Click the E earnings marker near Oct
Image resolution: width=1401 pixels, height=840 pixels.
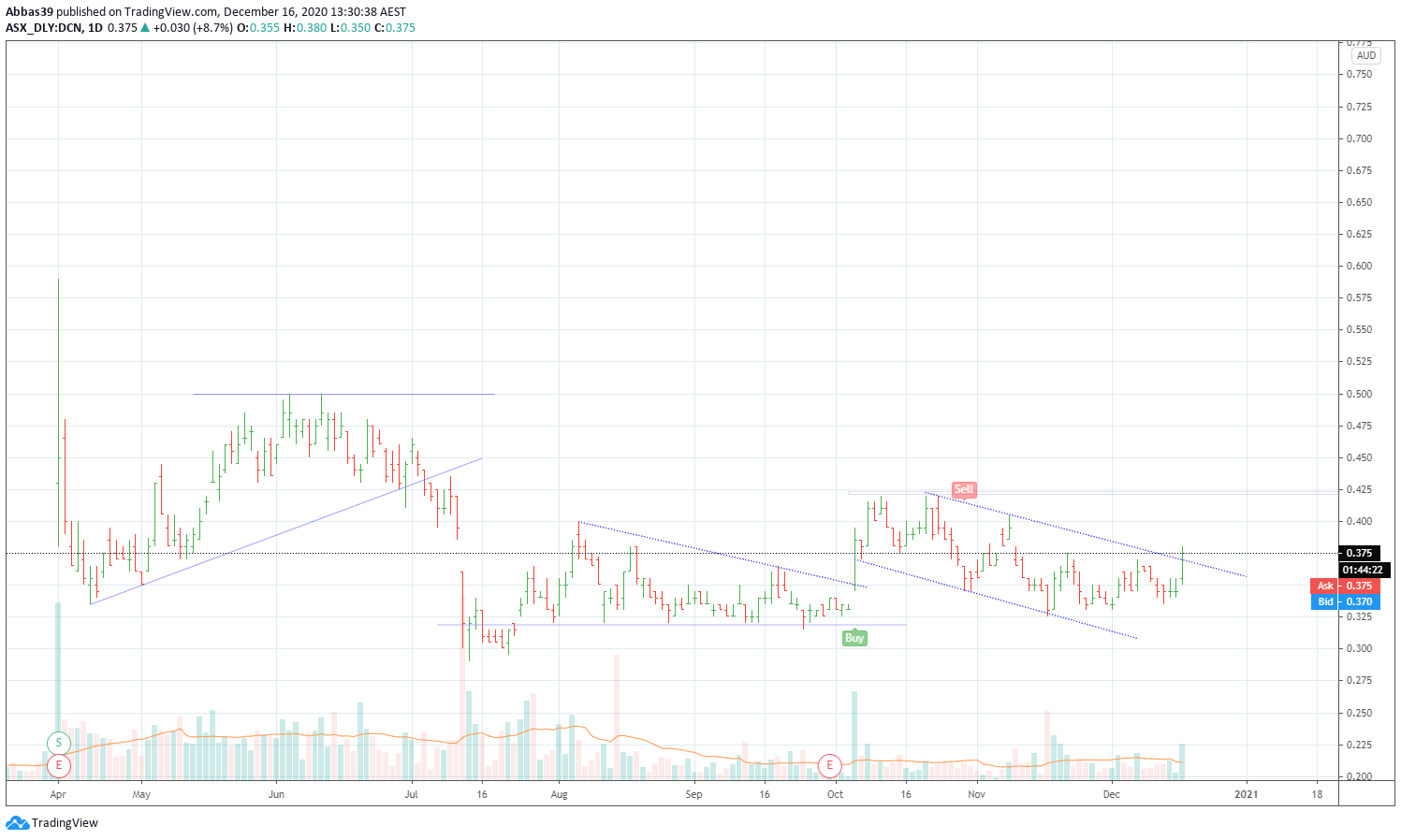pyautogui.click(x=829, y=765)
